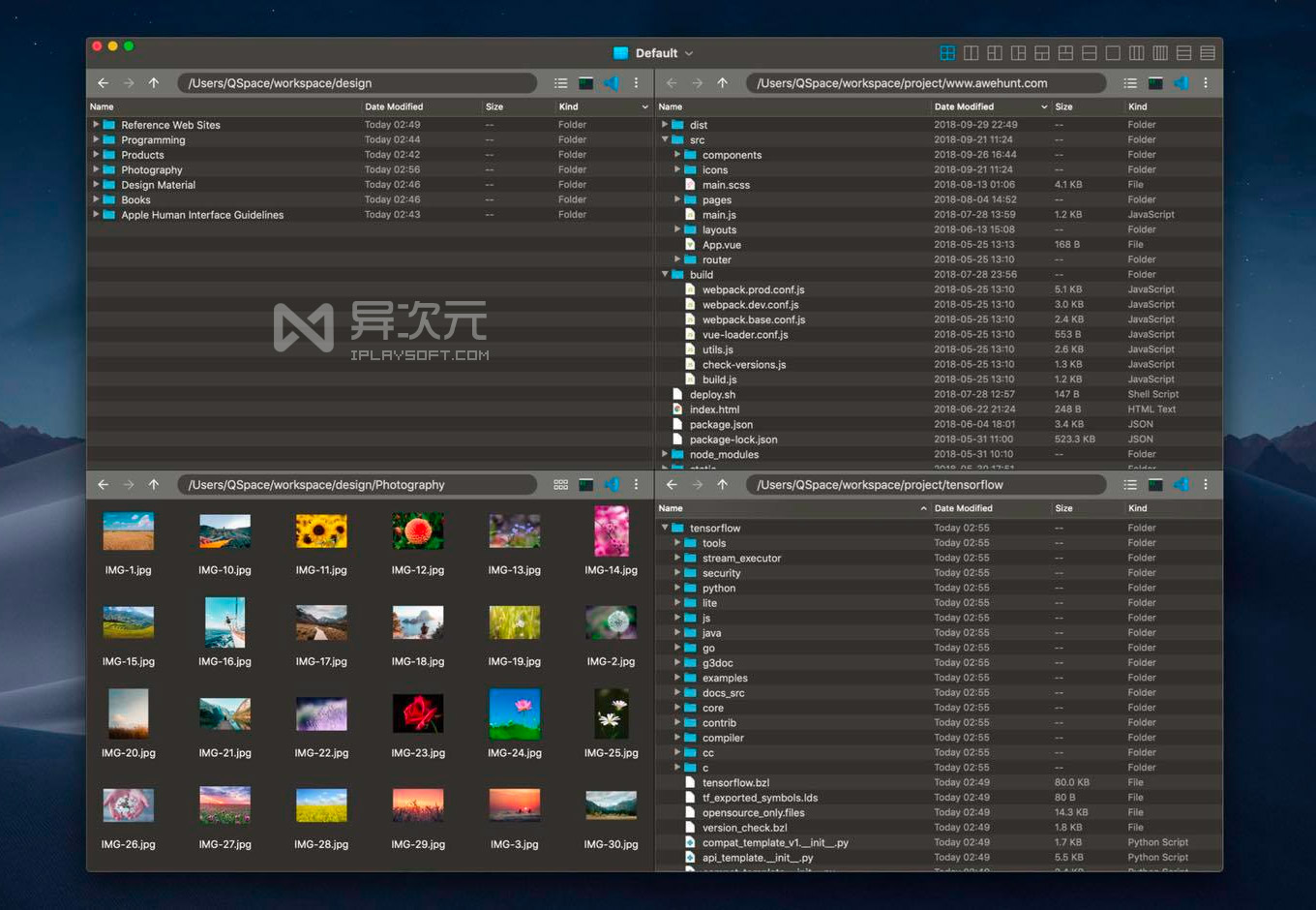Click the back arrow in the Photography pane
Screen dimensions: 1316x910
[104, 485]
